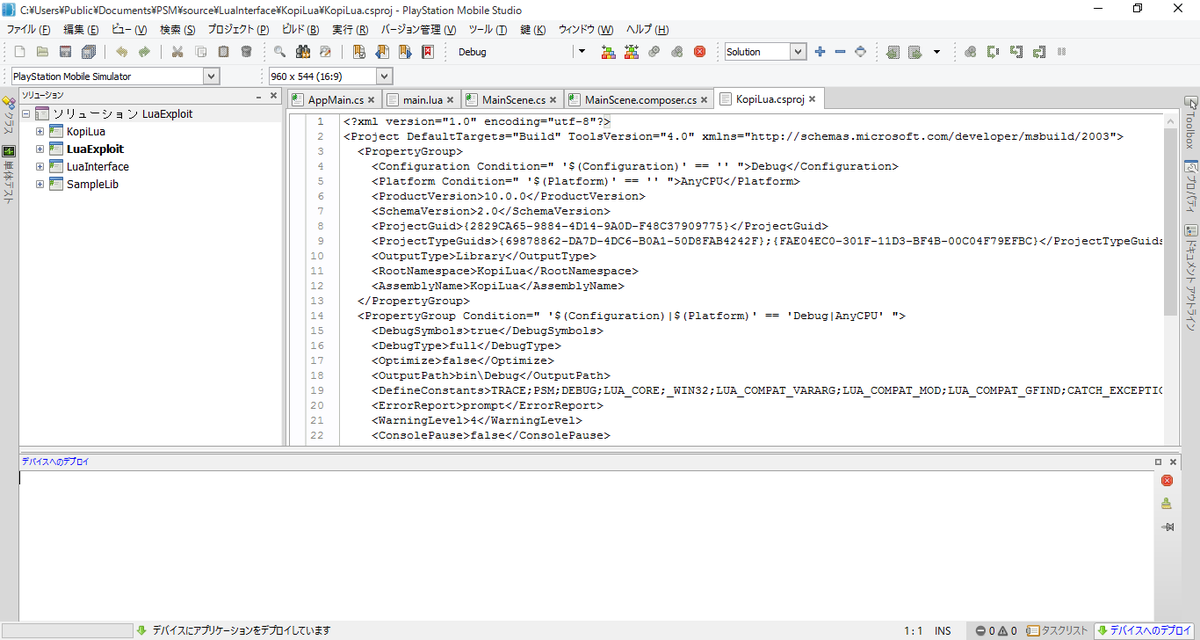Open the 実行 (R) menu
Image resolution: width=1200 pixels, height=640 pixels.
(x=352, y=30)
